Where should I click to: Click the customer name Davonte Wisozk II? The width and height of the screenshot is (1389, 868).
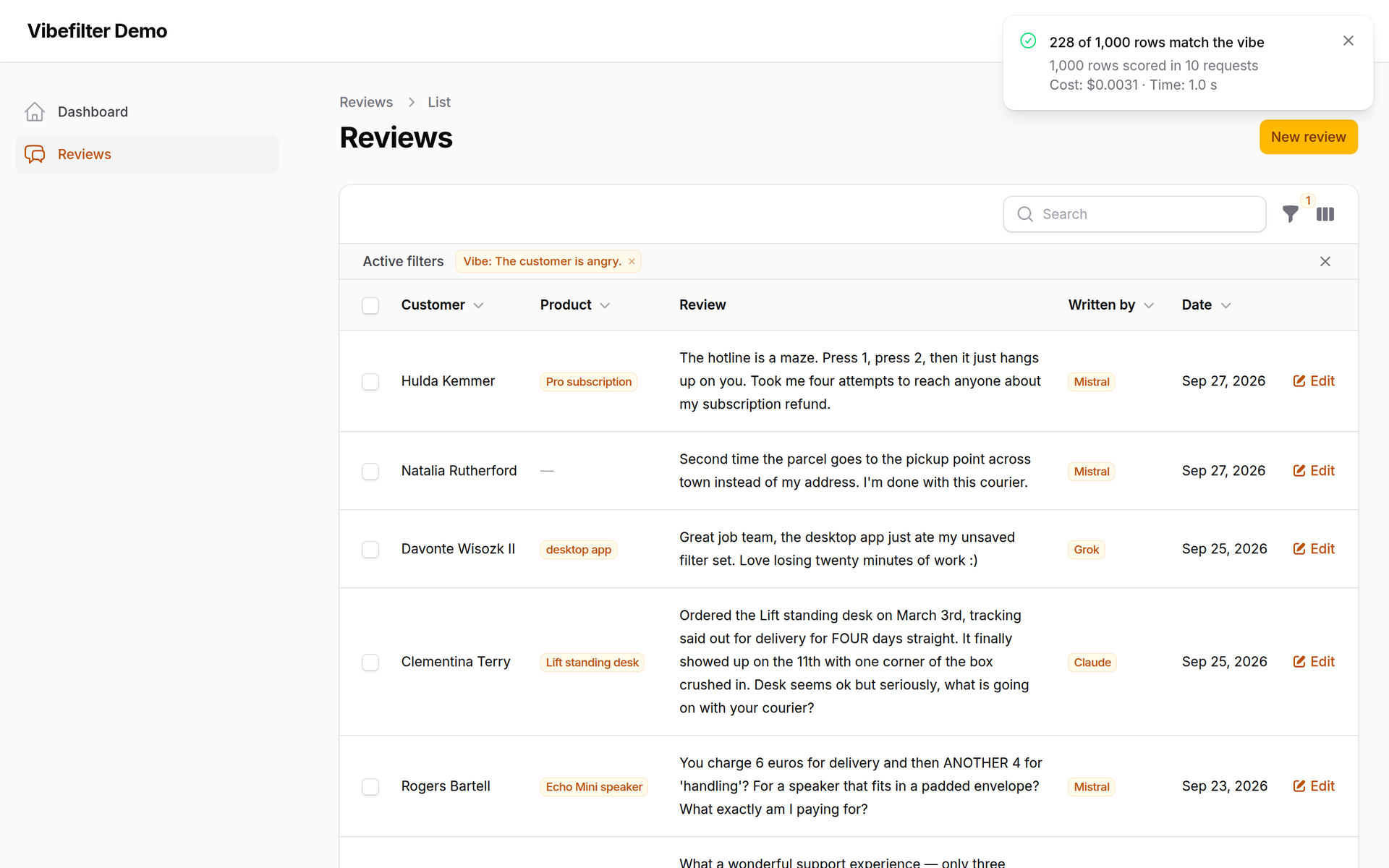(458, 549)
